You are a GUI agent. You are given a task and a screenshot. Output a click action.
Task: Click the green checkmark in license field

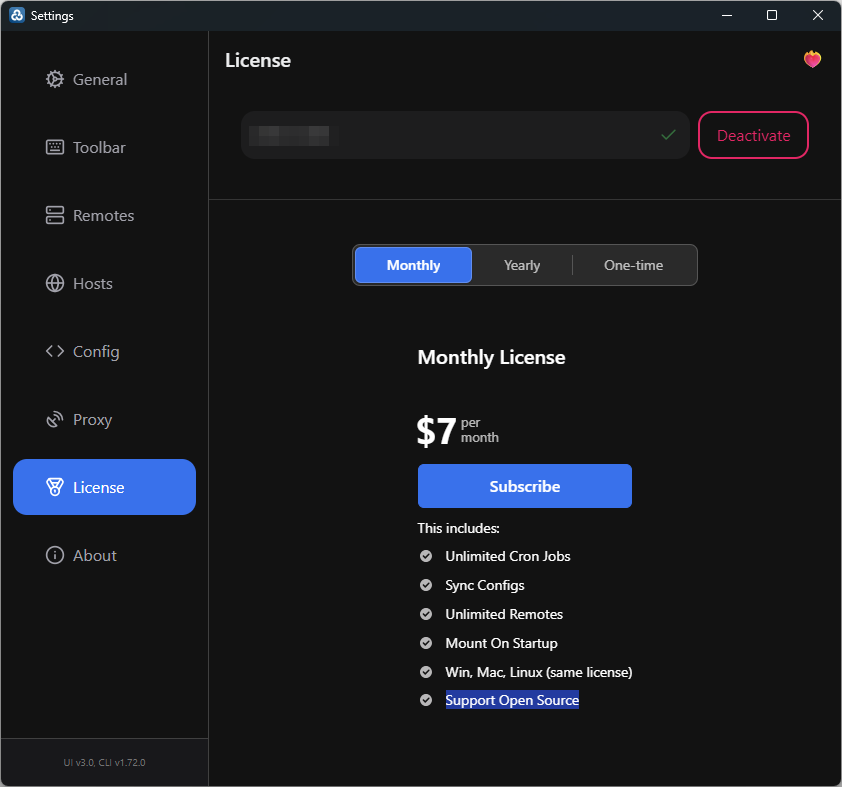668,135
